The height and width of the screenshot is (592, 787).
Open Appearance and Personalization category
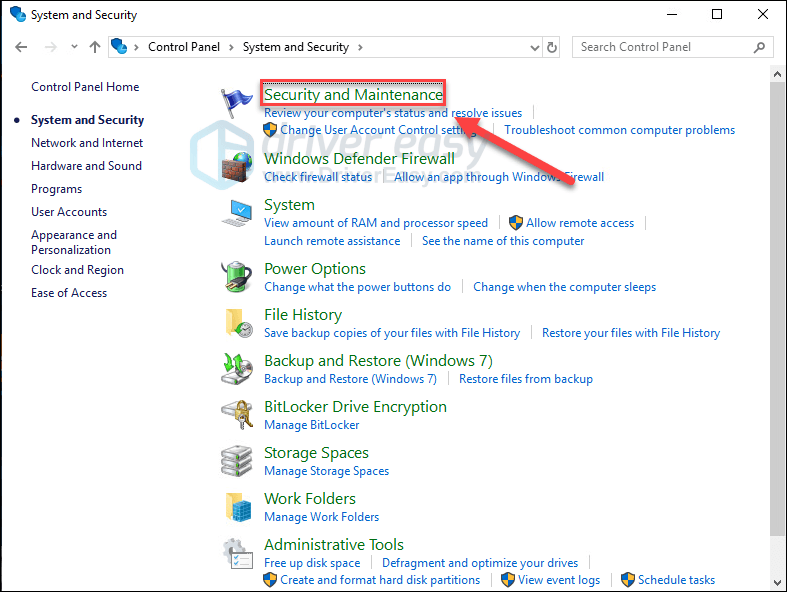tap(74, 242)
